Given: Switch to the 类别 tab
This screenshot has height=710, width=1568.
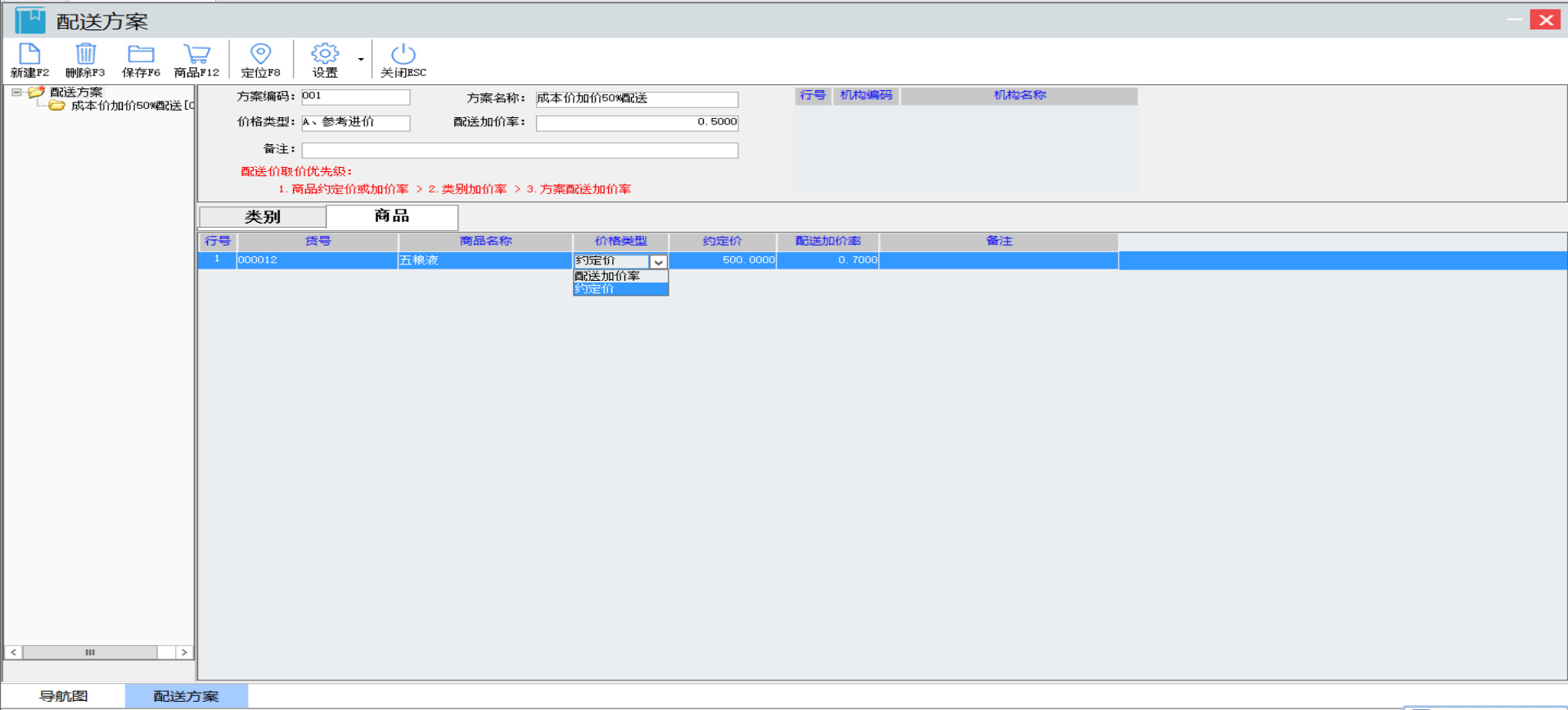Looking at the screenshot, I should 263,217.
